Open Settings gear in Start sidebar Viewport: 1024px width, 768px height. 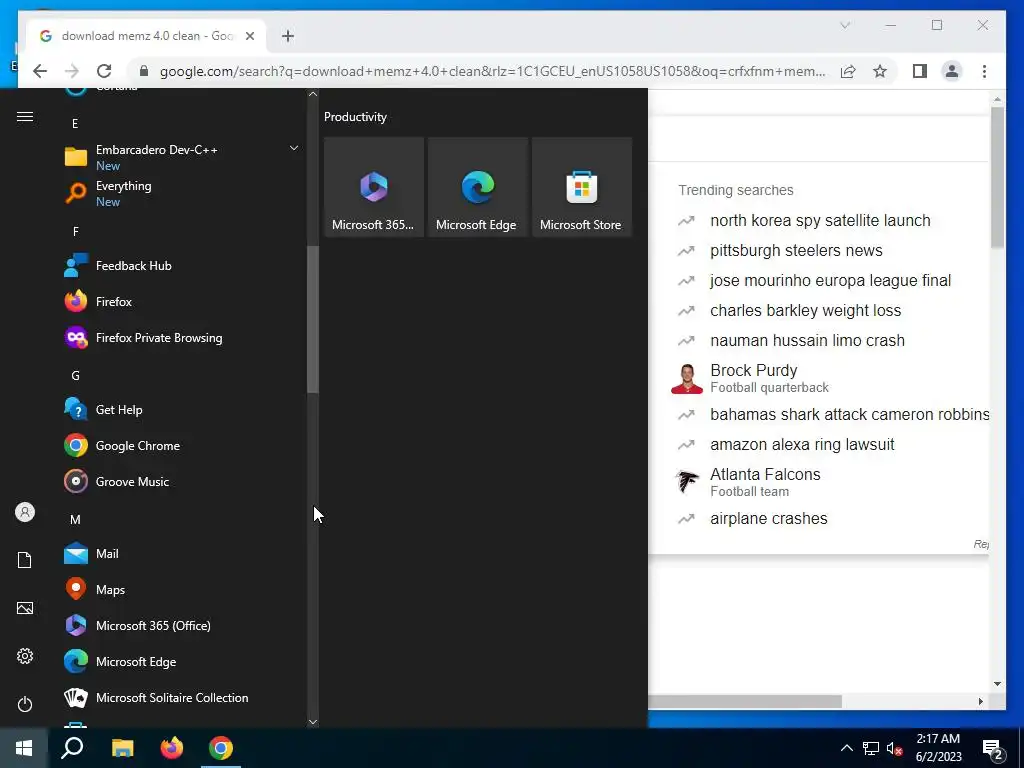pyautogui.click(x=25, y=656)
